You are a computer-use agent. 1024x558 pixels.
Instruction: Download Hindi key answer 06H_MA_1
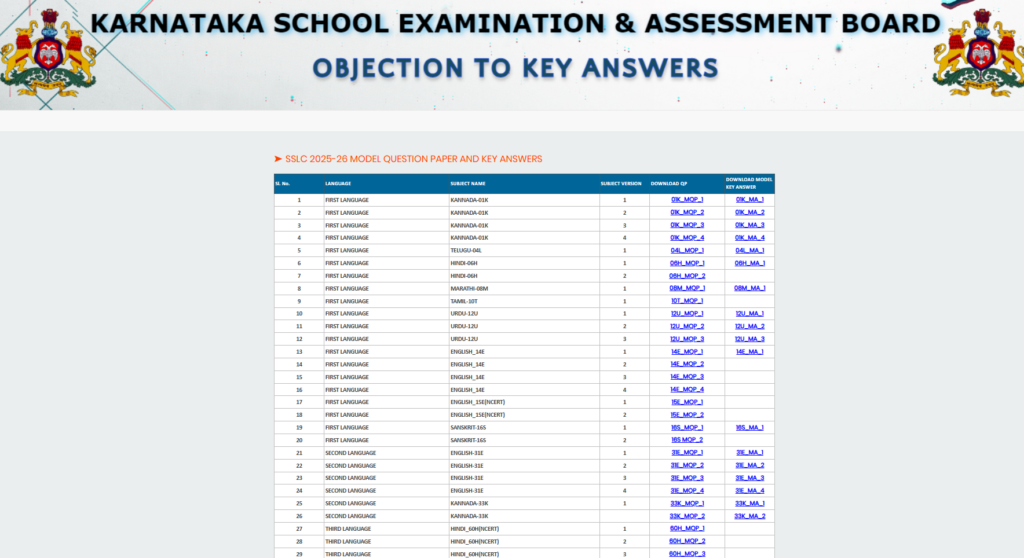(749, 263)
